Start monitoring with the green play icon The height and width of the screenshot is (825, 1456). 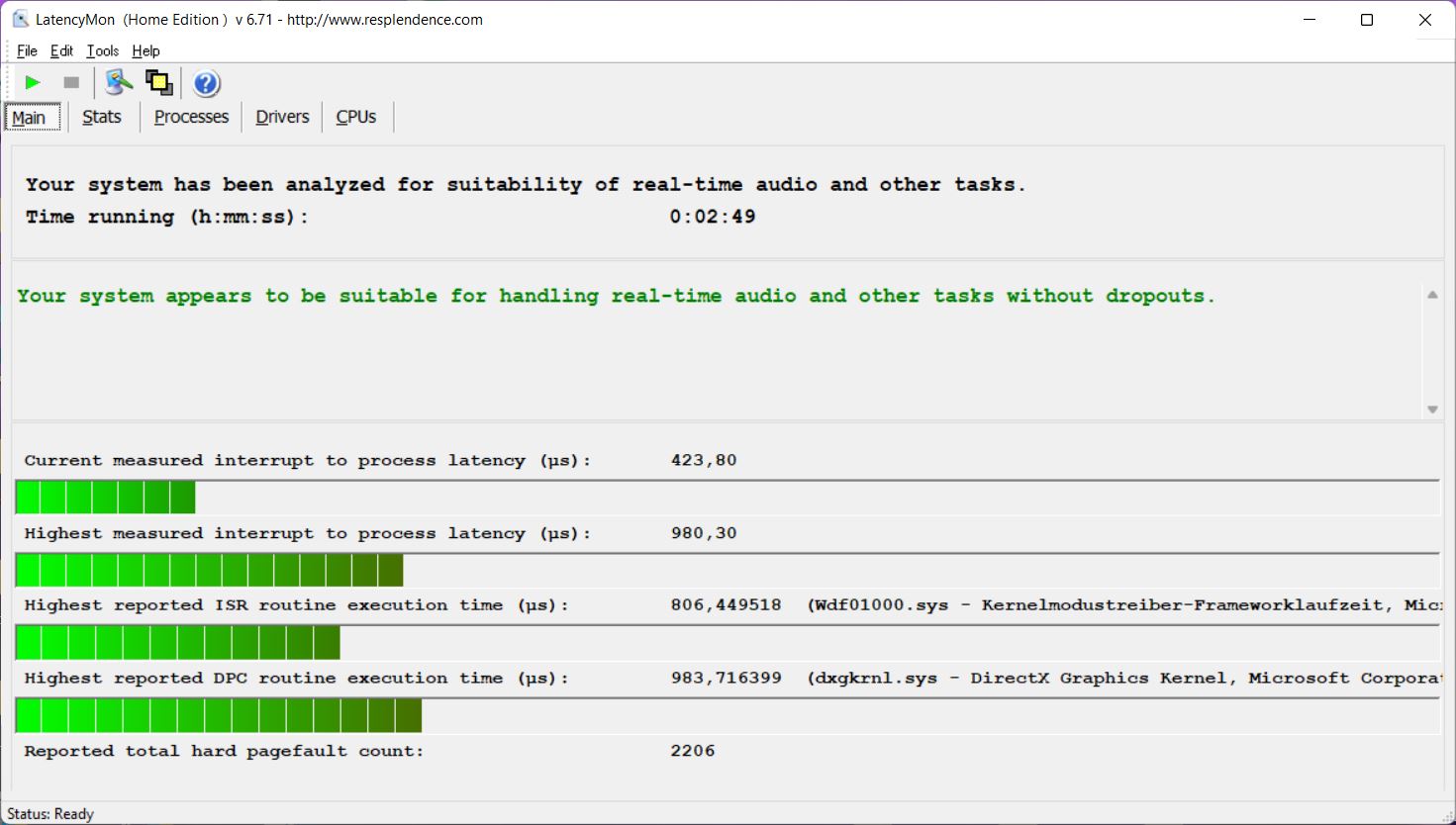point(33,83)
